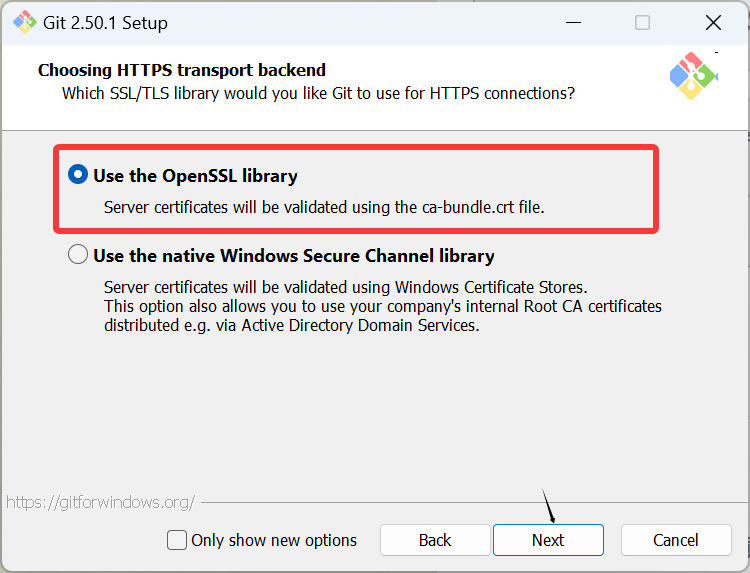
Task: Click the Git logo in the header
Action: 694,75
